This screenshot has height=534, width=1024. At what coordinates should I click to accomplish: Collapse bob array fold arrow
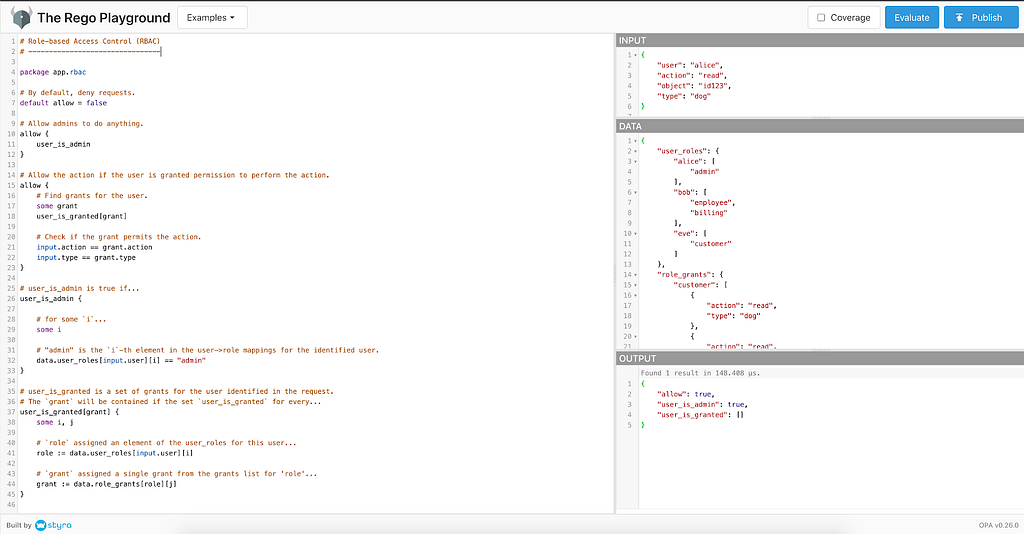tap(635, 192)
